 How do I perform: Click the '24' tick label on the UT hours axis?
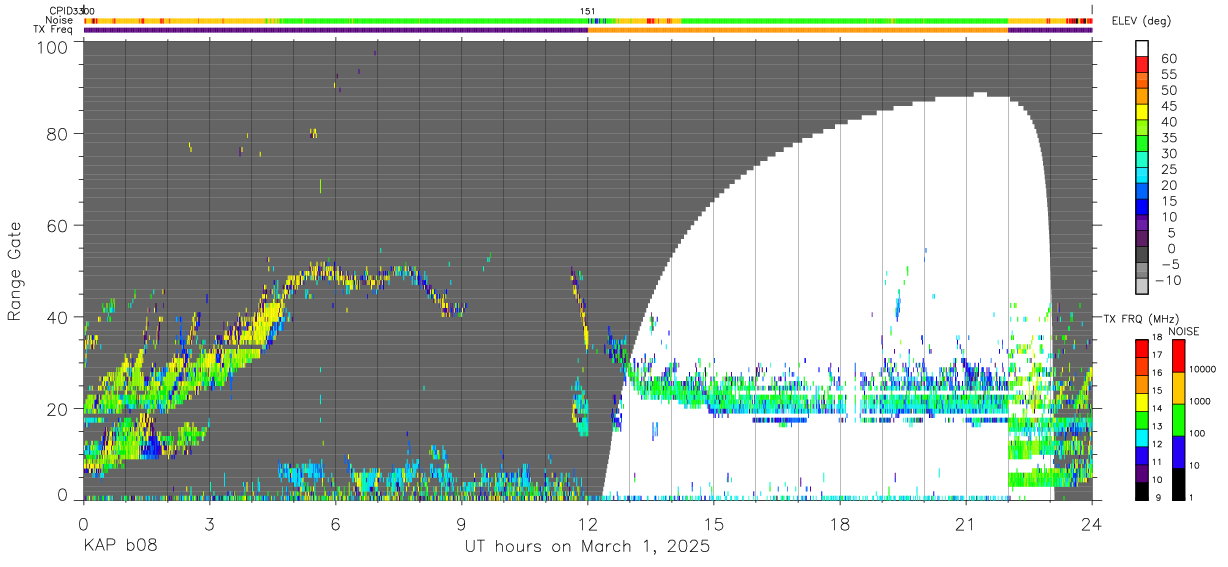1092,524
